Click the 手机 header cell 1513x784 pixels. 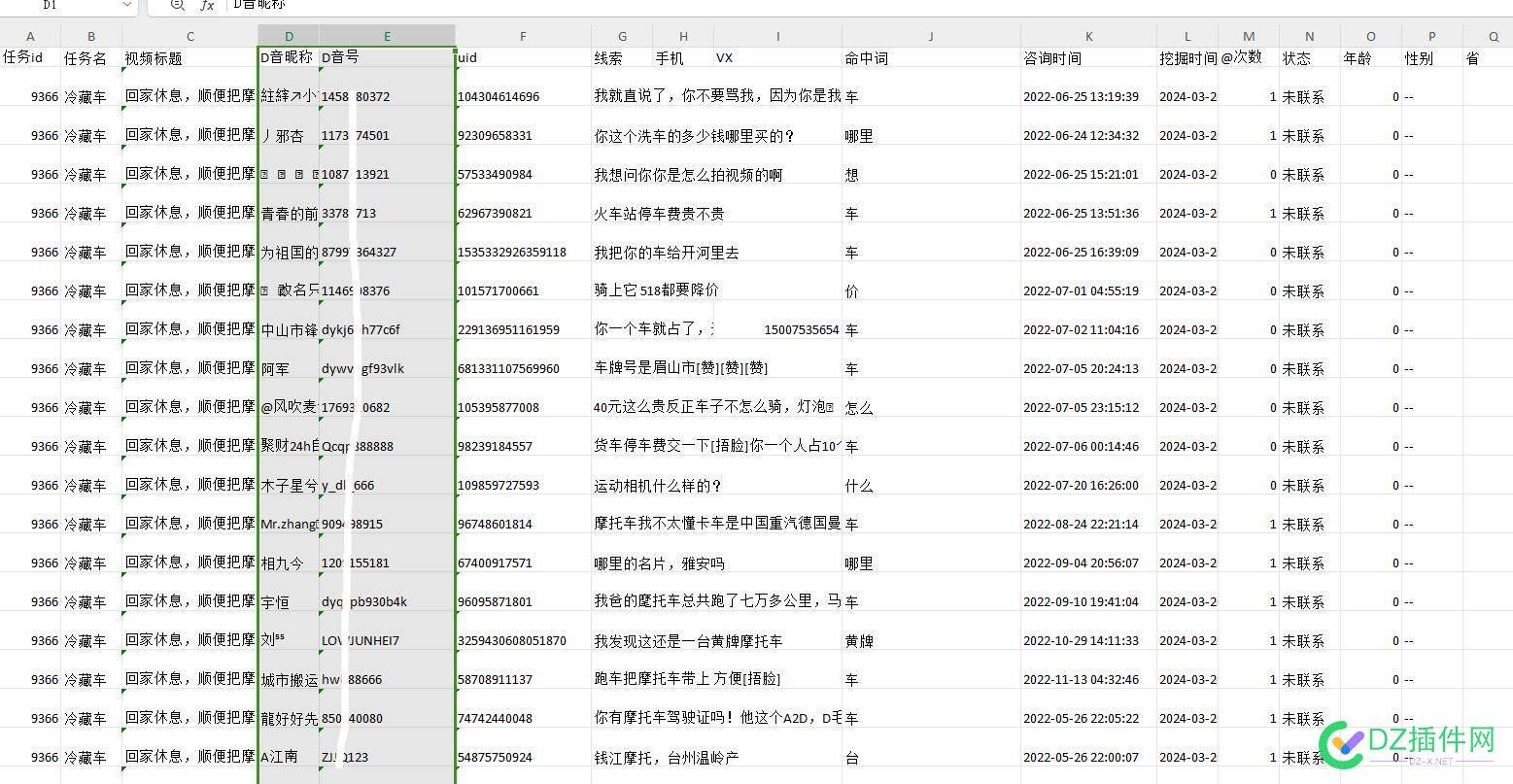683,57
